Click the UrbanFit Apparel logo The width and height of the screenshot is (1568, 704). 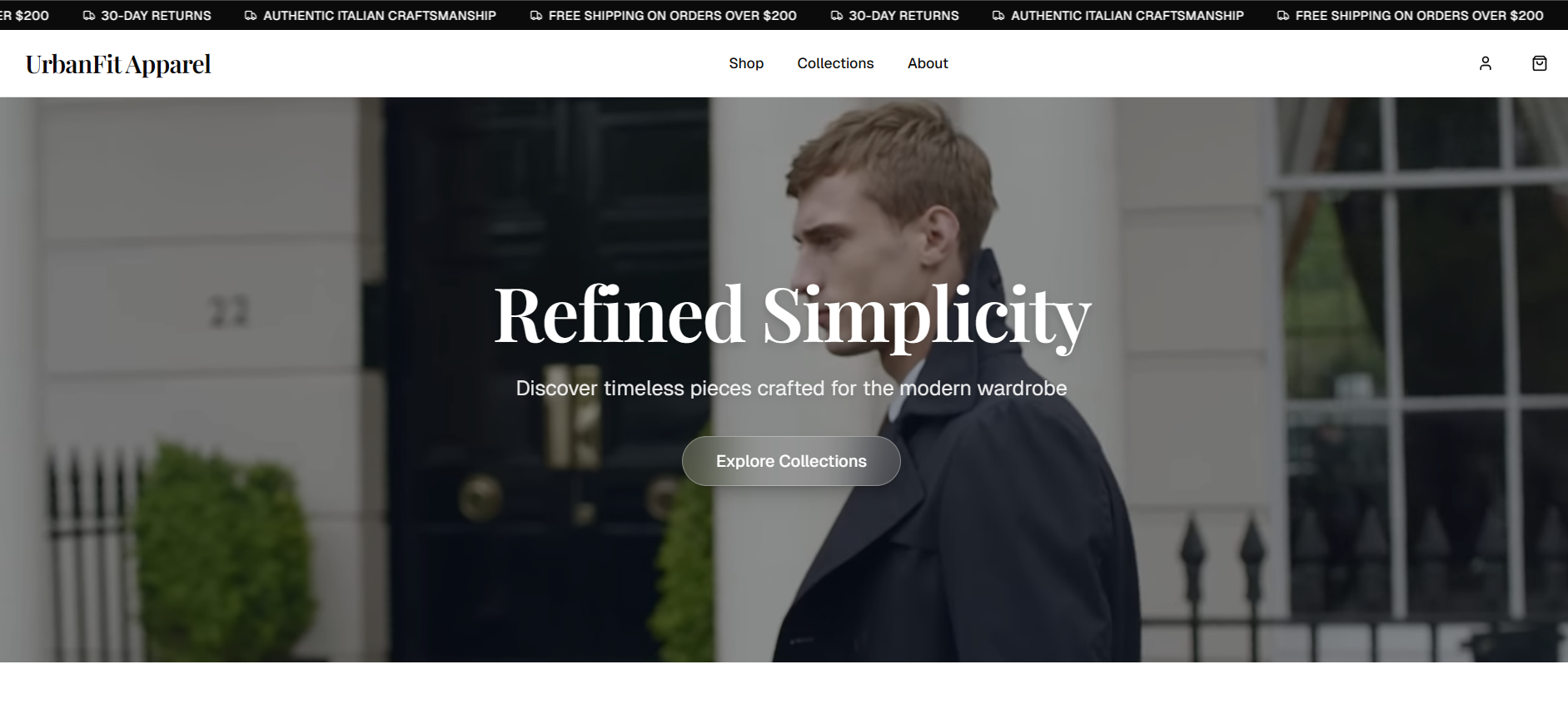pos(118,64)
